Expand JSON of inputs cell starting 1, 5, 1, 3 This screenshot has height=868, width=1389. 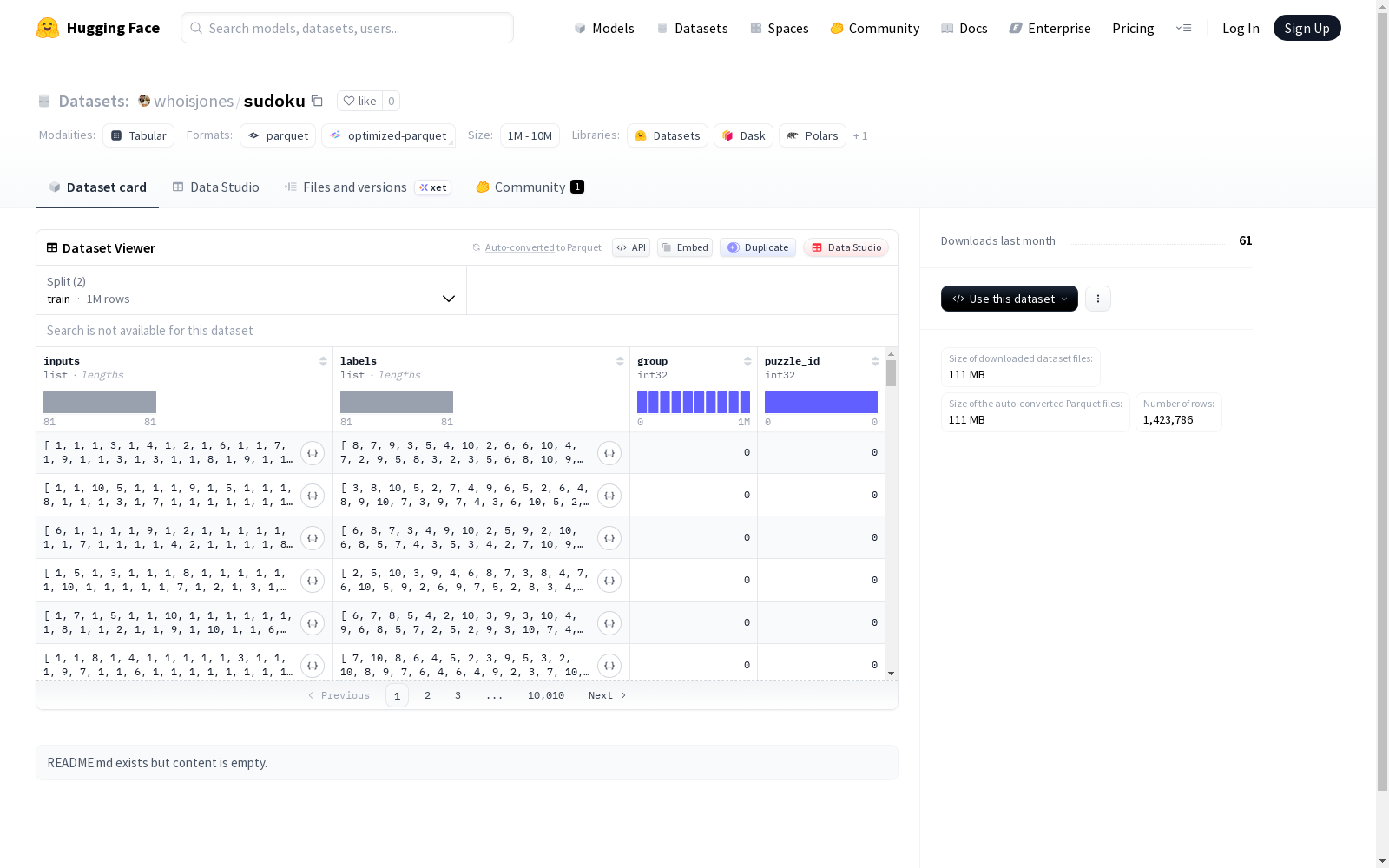(x=313, y=580)
